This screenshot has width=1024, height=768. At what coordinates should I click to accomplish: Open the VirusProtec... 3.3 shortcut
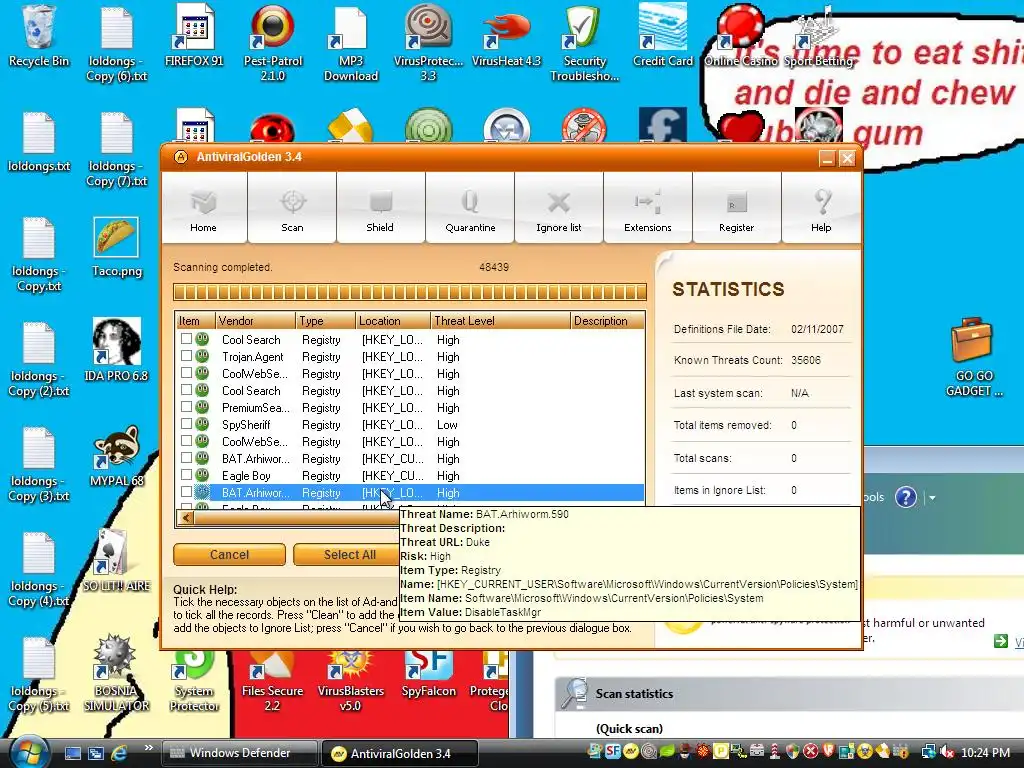click(428, 42)
